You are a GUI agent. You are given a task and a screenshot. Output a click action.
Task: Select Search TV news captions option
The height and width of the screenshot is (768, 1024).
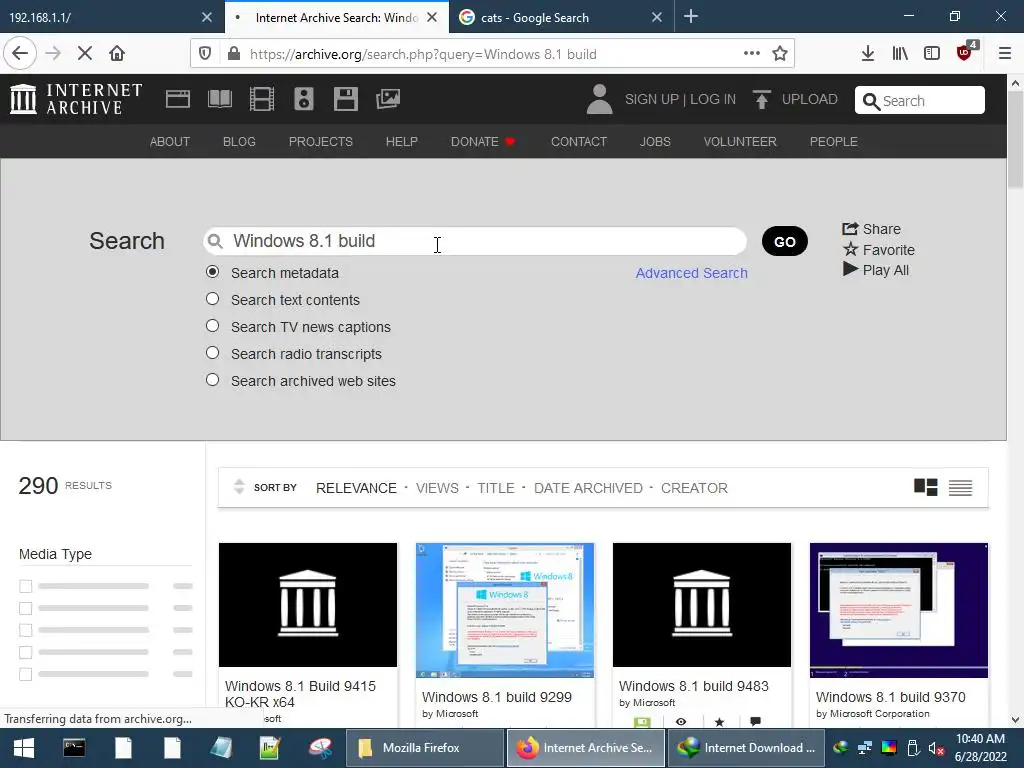coord(212,325)
